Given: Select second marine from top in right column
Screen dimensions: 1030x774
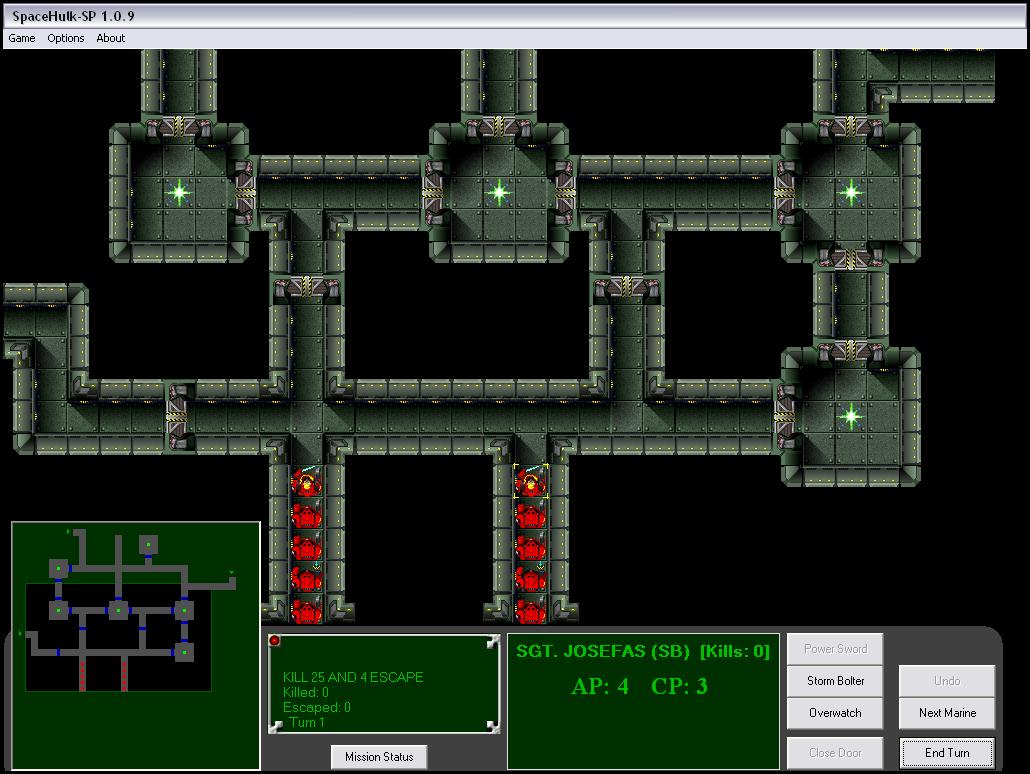Looking at the screenshot, I should point(531,514).
